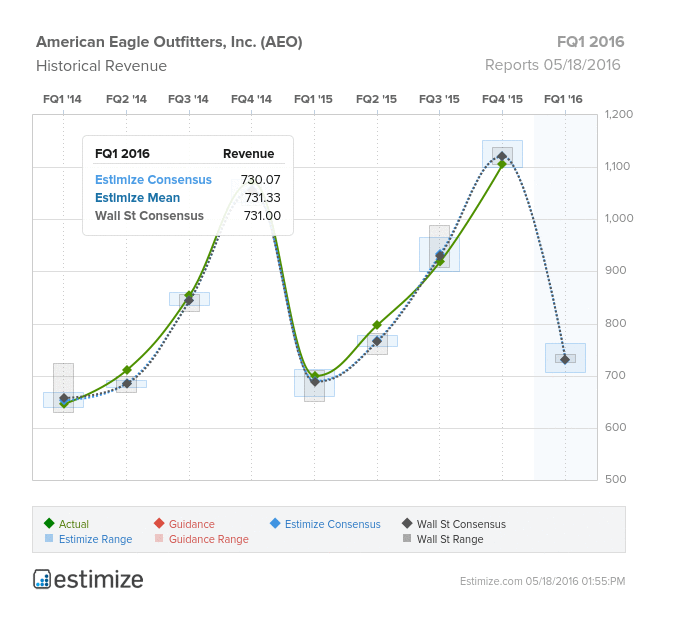This screenshot has height=620, width=675.
Task: Click the green Actual legend diamond
Action: click(49, 523)
